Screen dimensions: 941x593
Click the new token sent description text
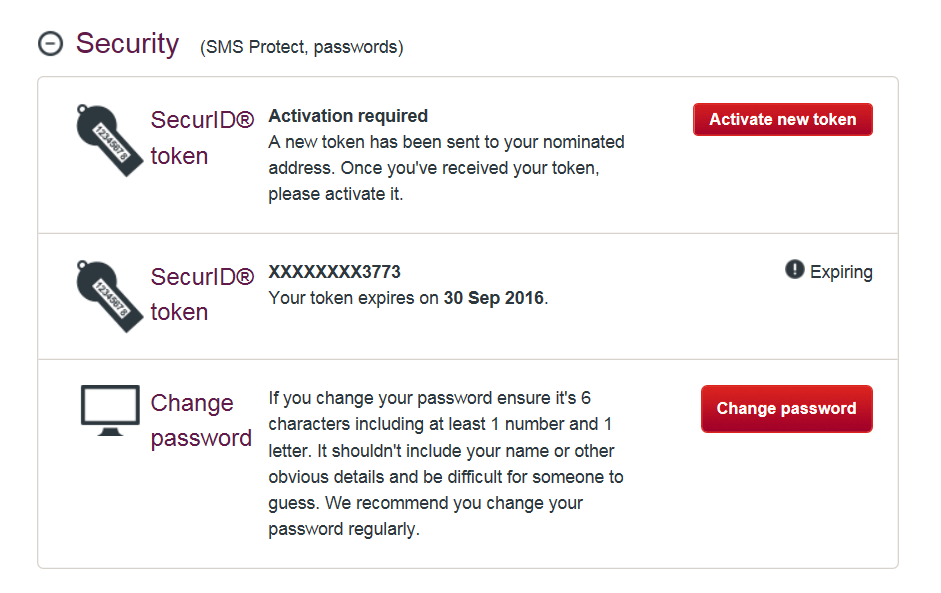coord(446,168)
